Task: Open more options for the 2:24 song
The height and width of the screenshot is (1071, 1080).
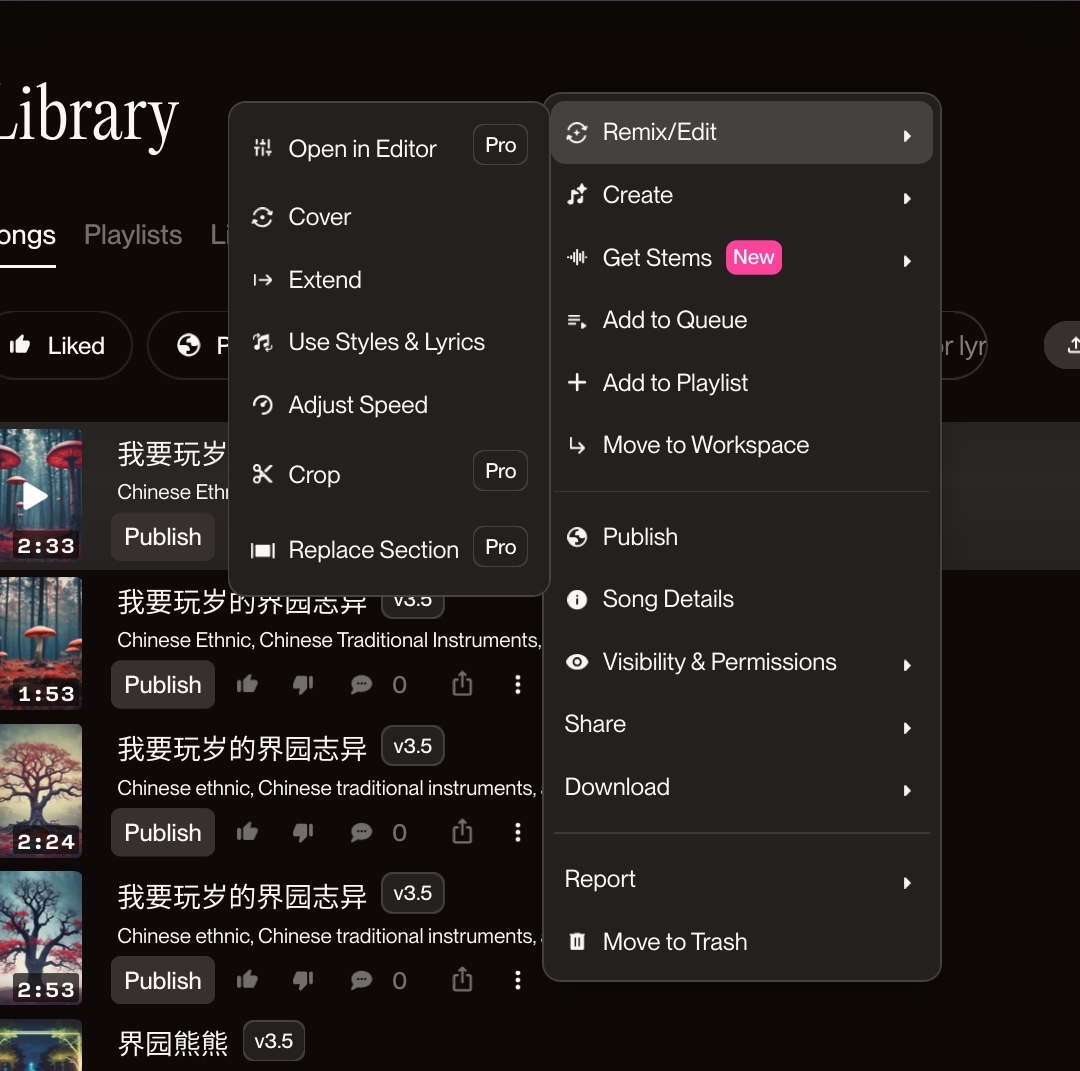Action: click(x=518, y=833)
